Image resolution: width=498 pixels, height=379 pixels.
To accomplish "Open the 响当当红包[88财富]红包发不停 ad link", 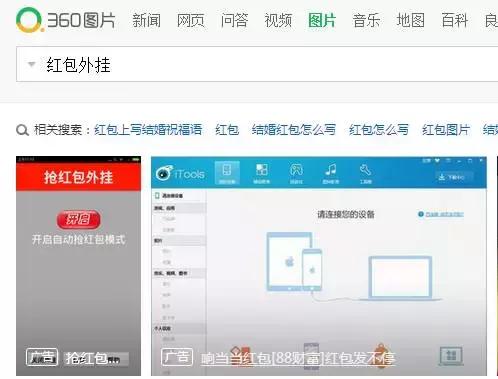I will point(298,359).
